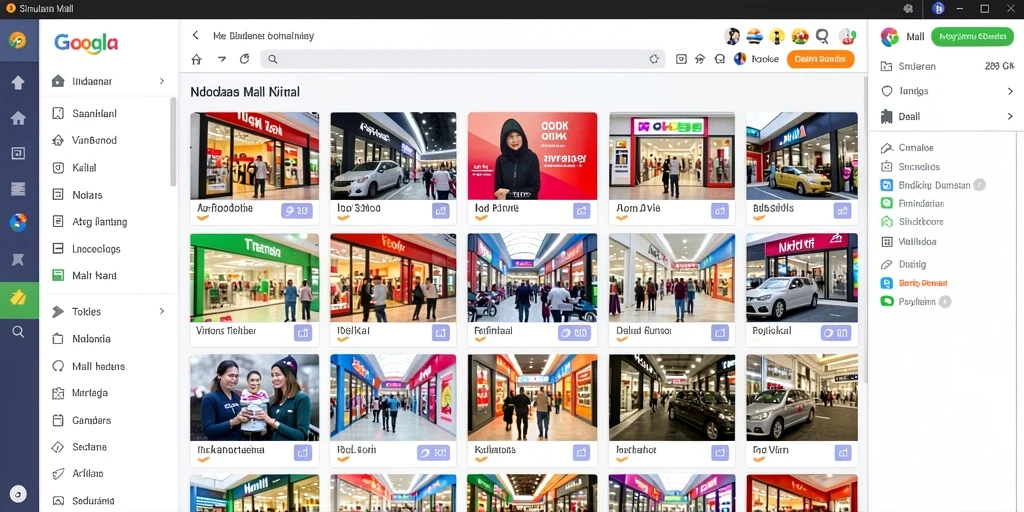
Task: Click the save icon under the red hooded poster
Action: 581,210
